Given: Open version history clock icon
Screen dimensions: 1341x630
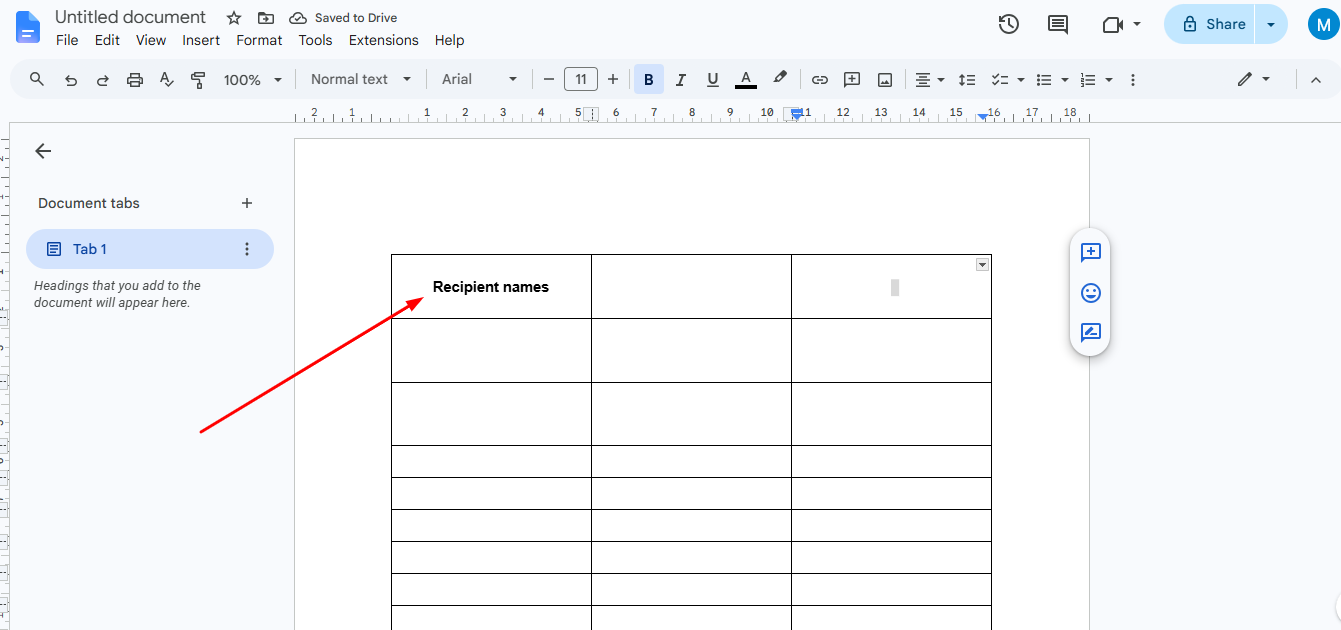Looking at the screenshot, I should pyautogui.click(x=1009, y=24).
